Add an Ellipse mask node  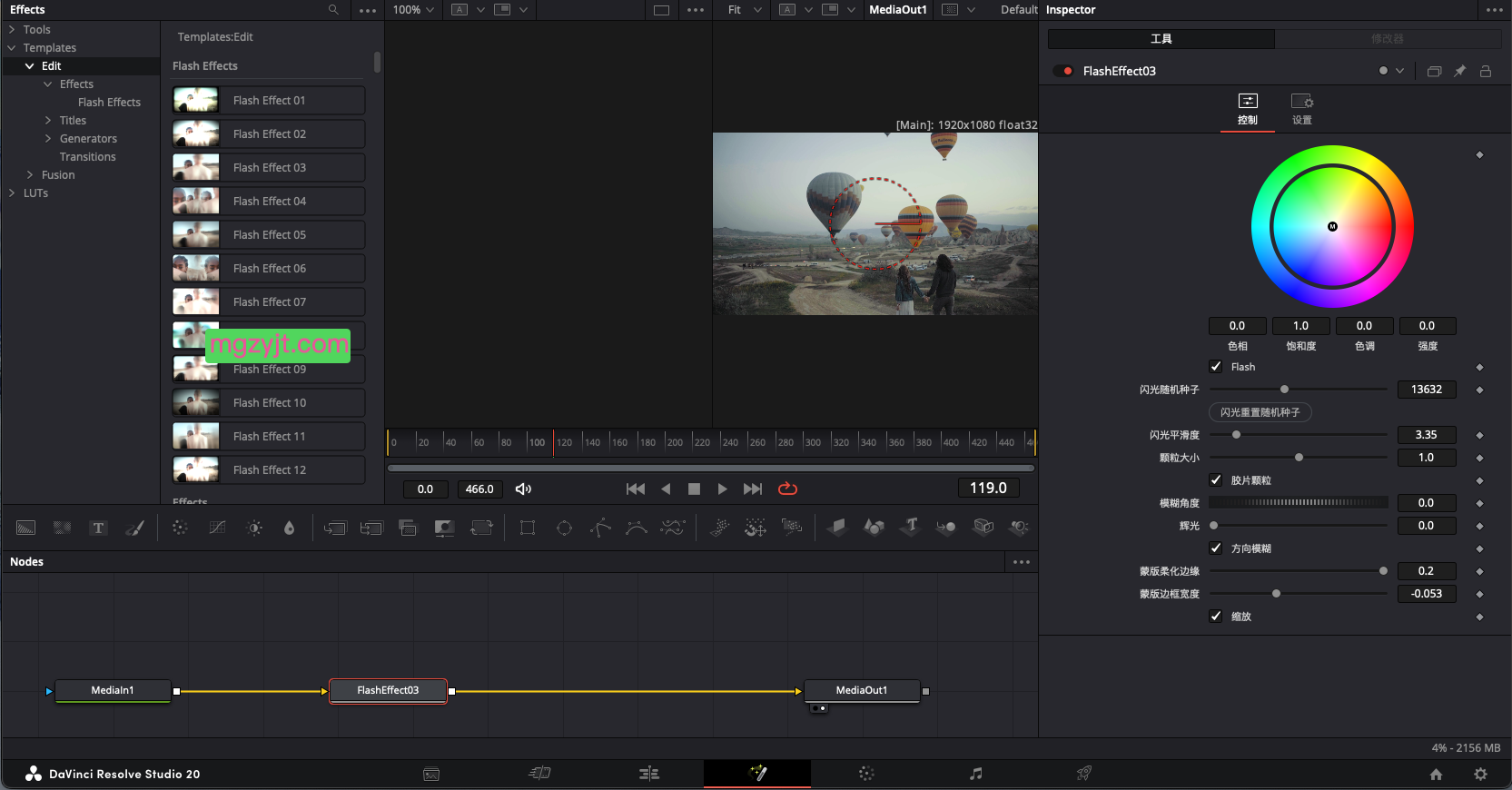pos(564,528)
